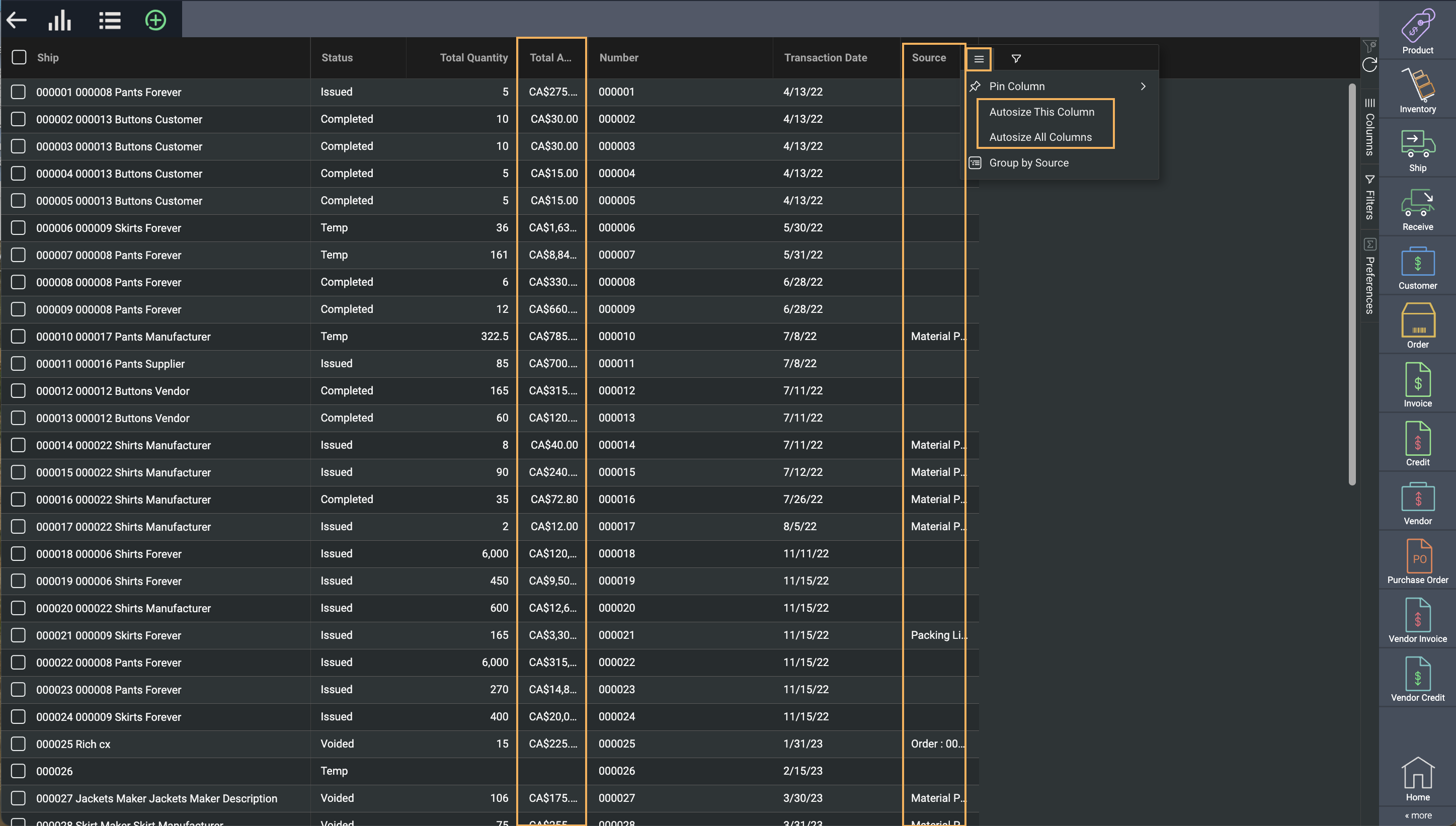This screenshot has height=826, width=1456.
Task: Sort by Transaction Date column header
Action: point(825,57)
